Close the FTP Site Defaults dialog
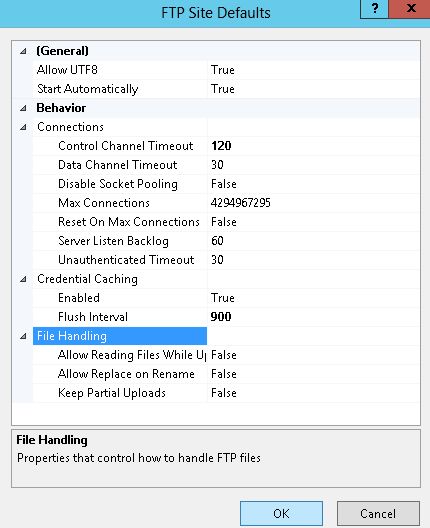 [x=410, y=9]
